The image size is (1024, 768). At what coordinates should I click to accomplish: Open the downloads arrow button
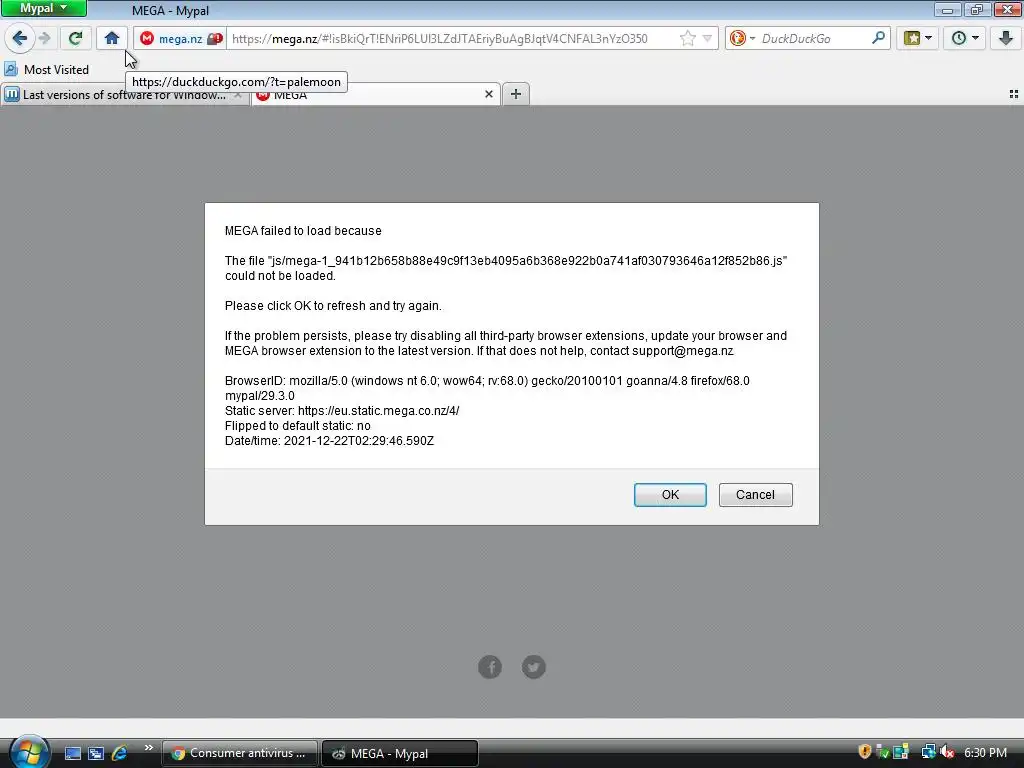coord(1006,39)
